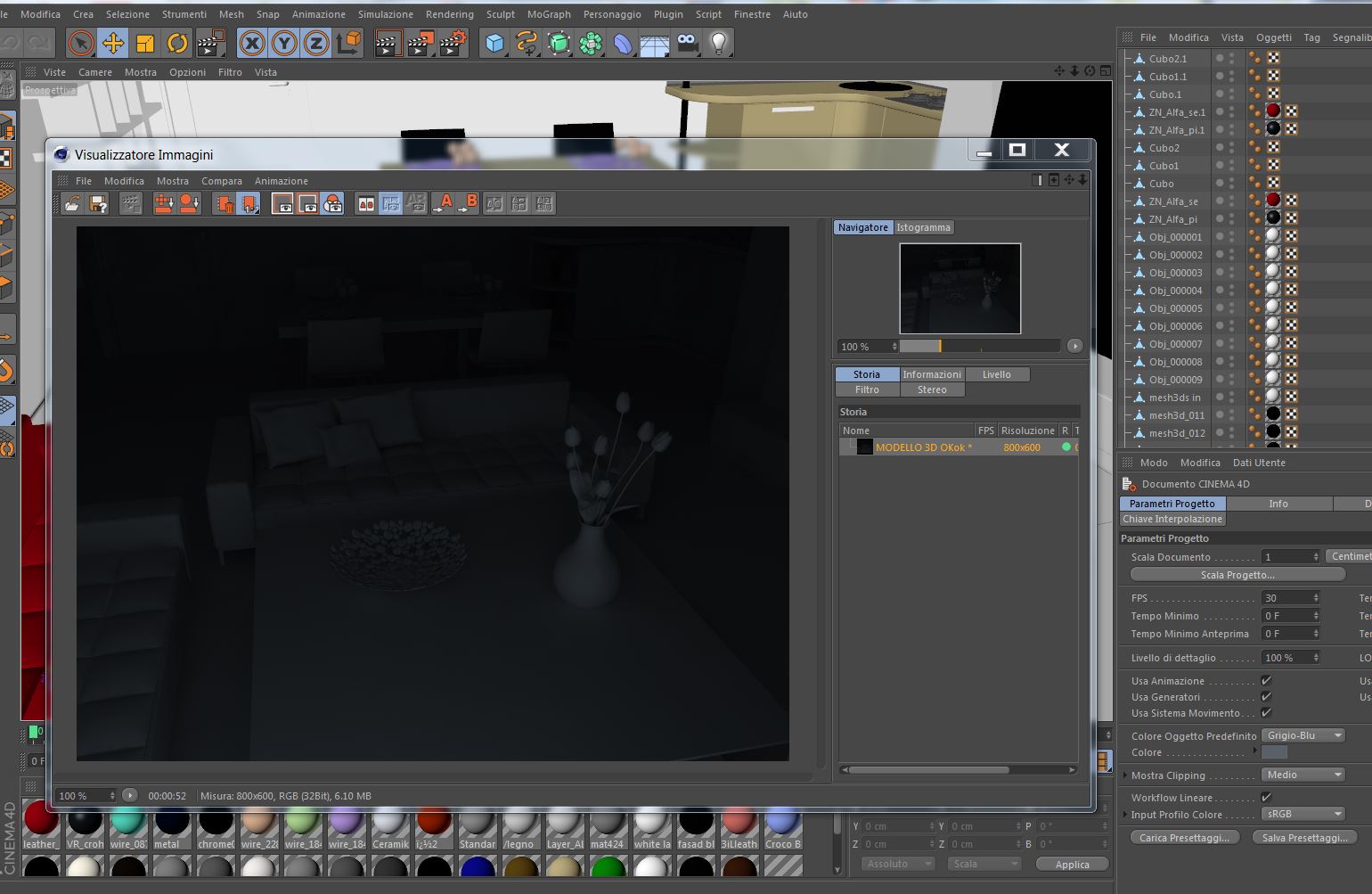Add a light object via the bulb icon

pos(719,42)
